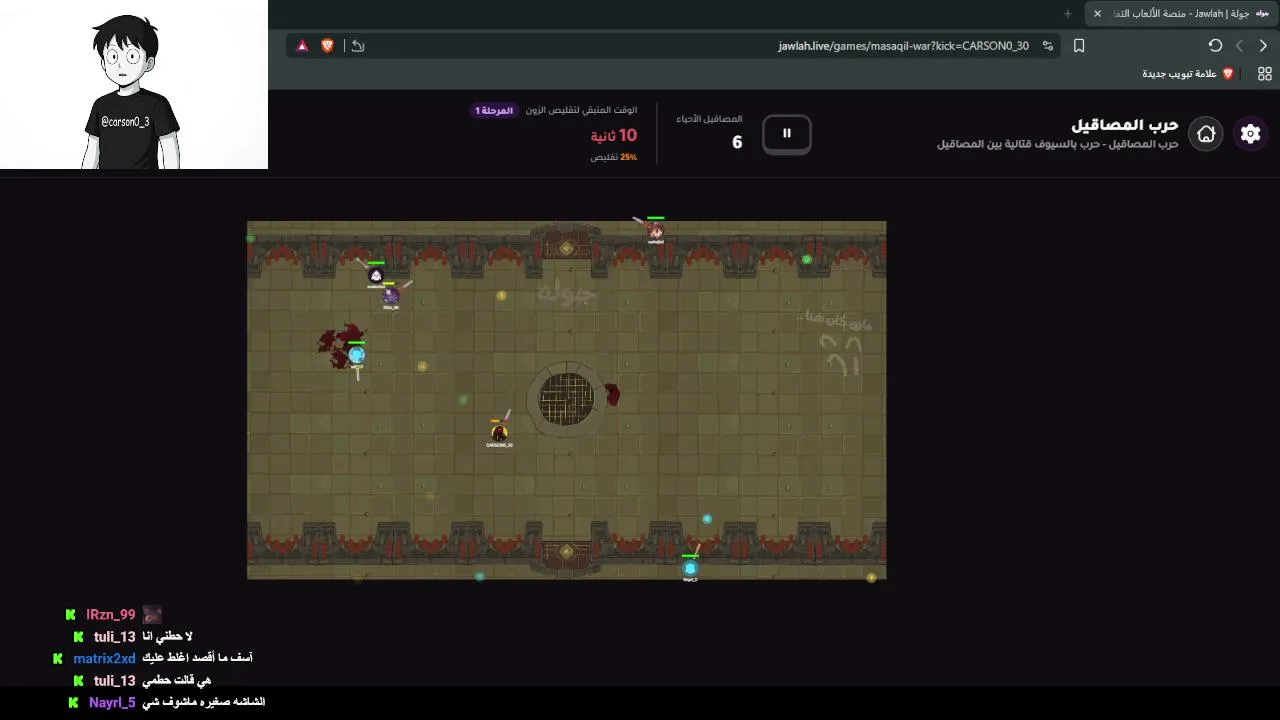Open site settings icon in address bar
The height and width of the screenshot is (720, 1280).
tap(1047, 45)
